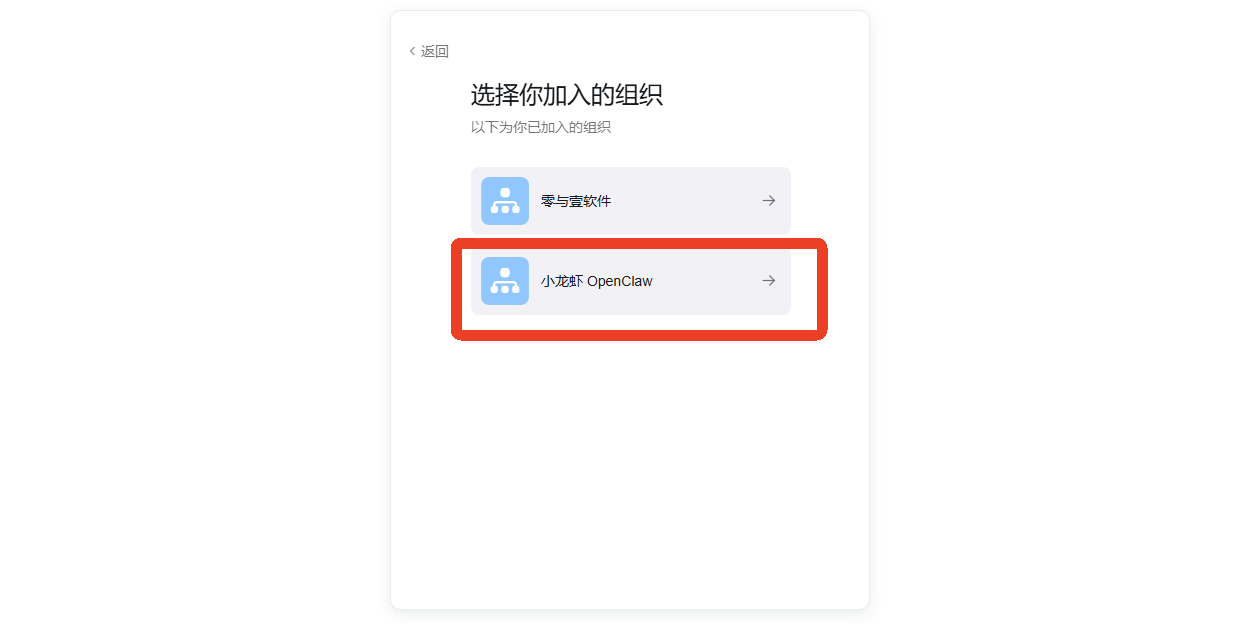Select the 零与壹软件 organization name
1249x625 pixels.
pyautogui.click(x=576, y=201)
